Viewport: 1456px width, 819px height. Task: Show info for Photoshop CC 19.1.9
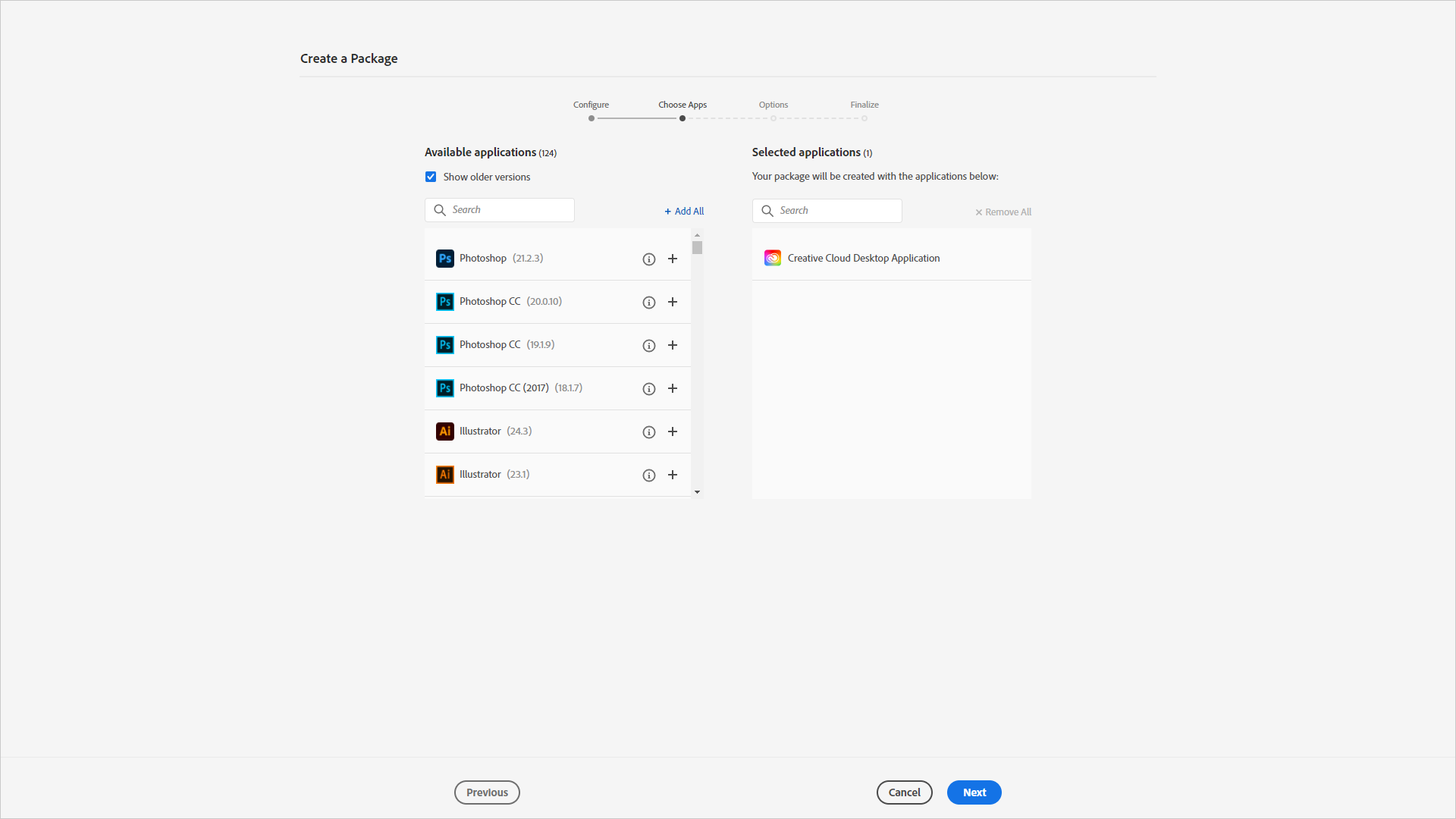[649, 346]
